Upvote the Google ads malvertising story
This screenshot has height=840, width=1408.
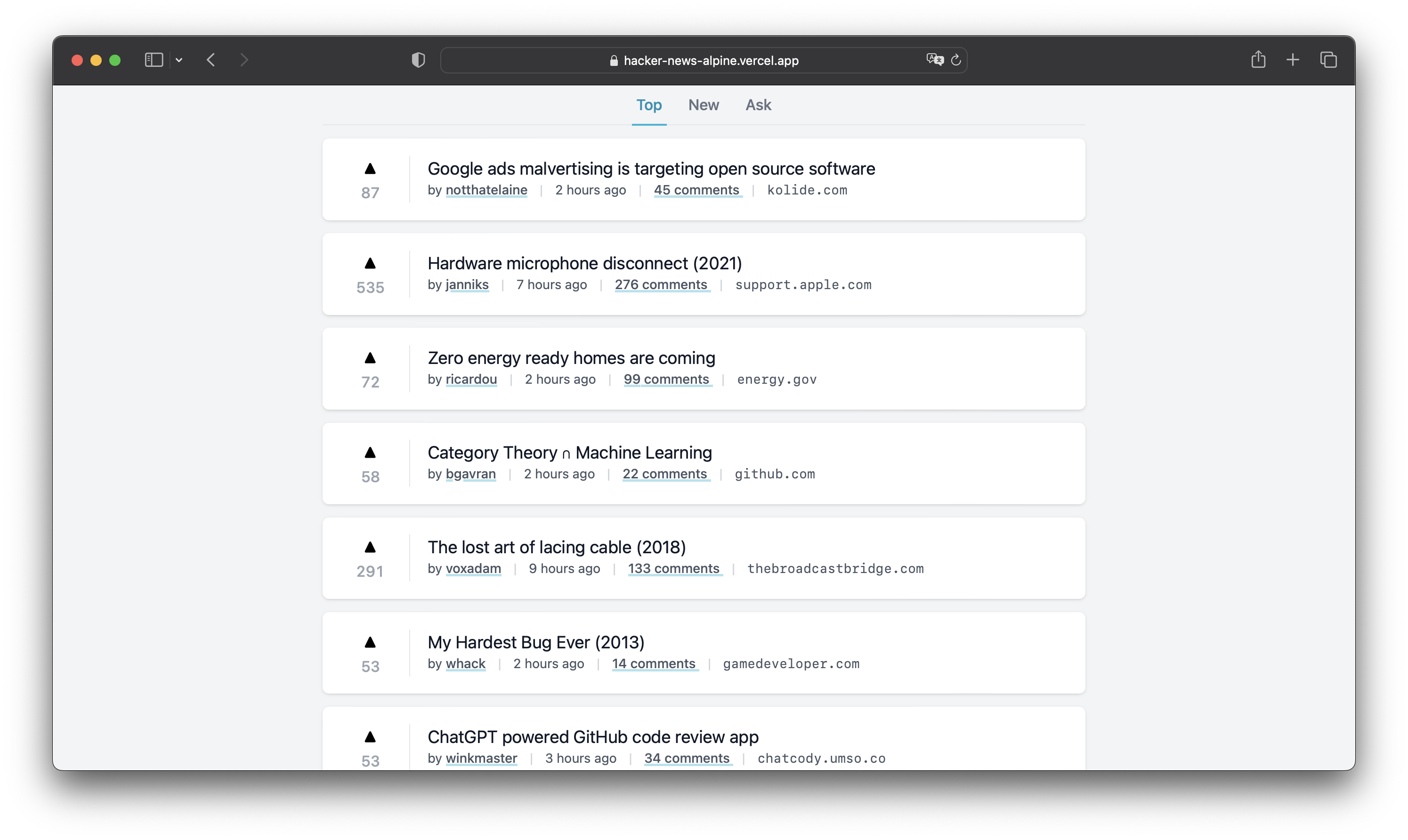click(x=370, y=169)
